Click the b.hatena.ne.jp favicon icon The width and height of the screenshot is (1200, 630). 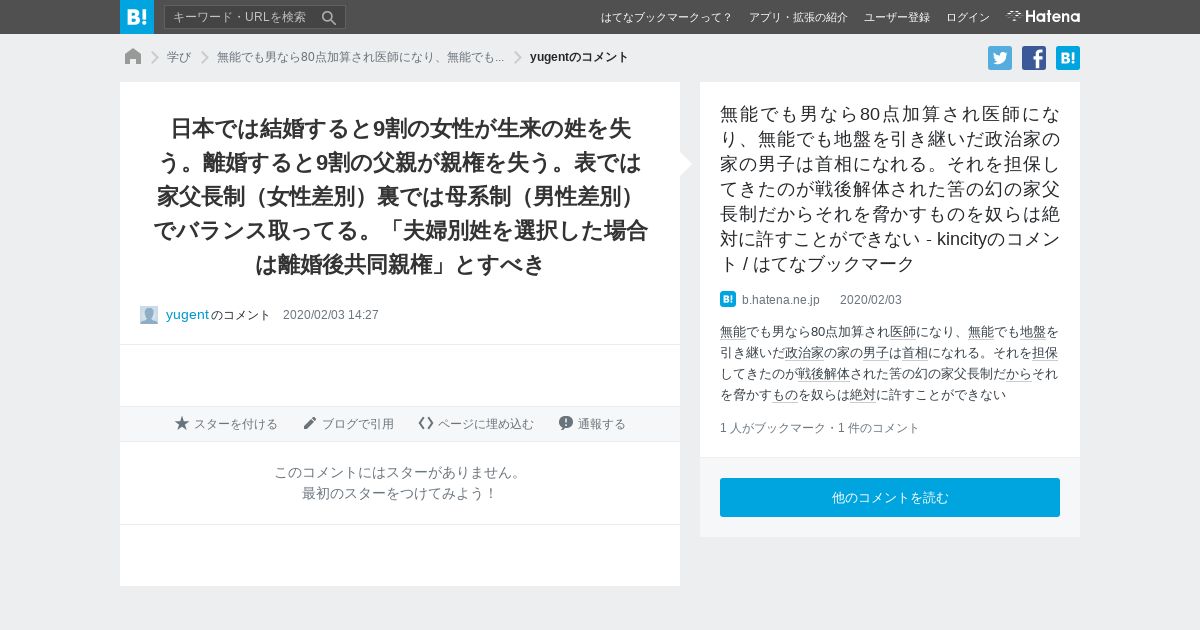pyautogui.click(x=728, y=299)
